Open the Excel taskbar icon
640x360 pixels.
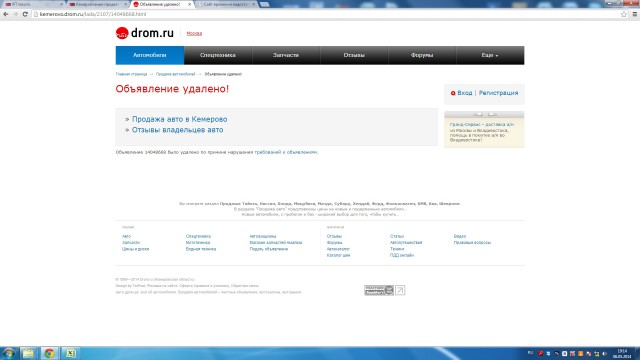click(71, 353)
